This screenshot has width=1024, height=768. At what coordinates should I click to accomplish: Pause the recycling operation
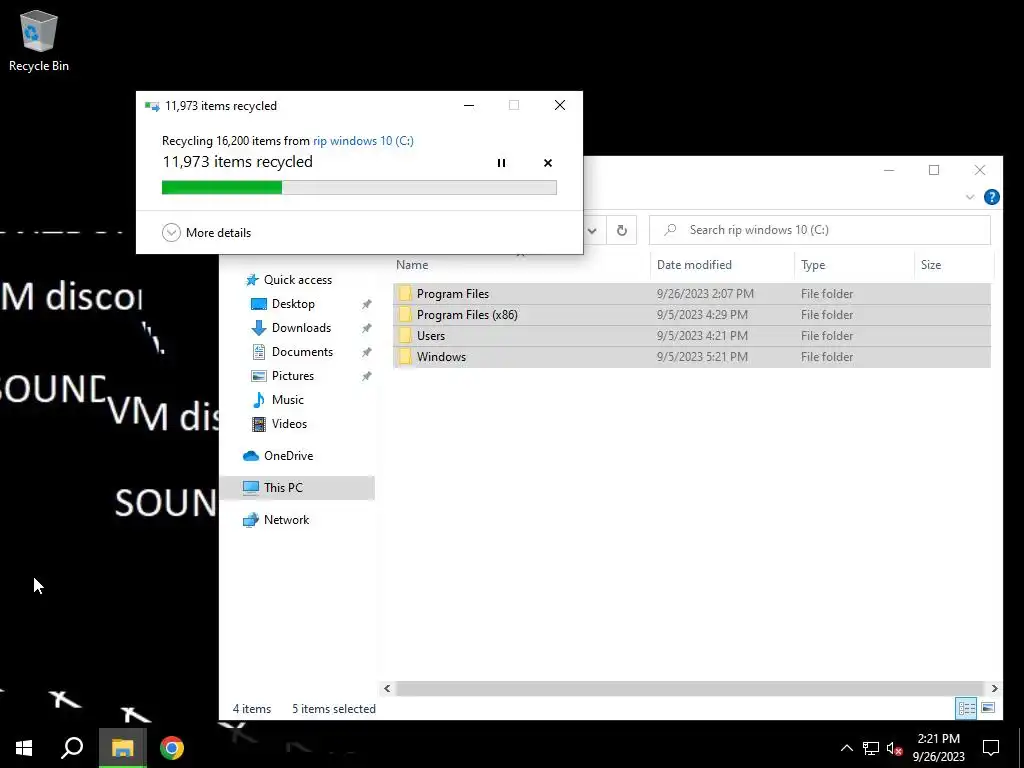(x=501, y=163)
